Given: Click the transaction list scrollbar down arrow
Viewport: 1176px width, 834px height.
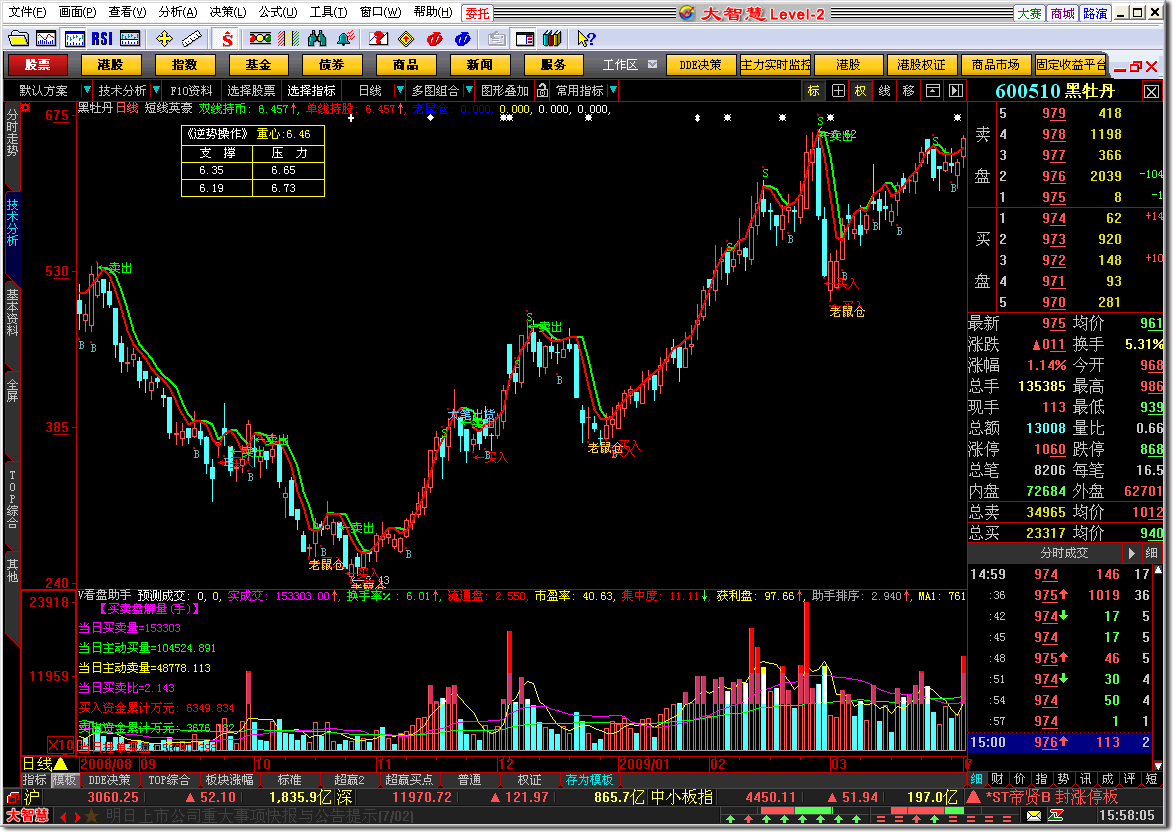Looking at the screenshot, I should click(x=1157, y=766).
